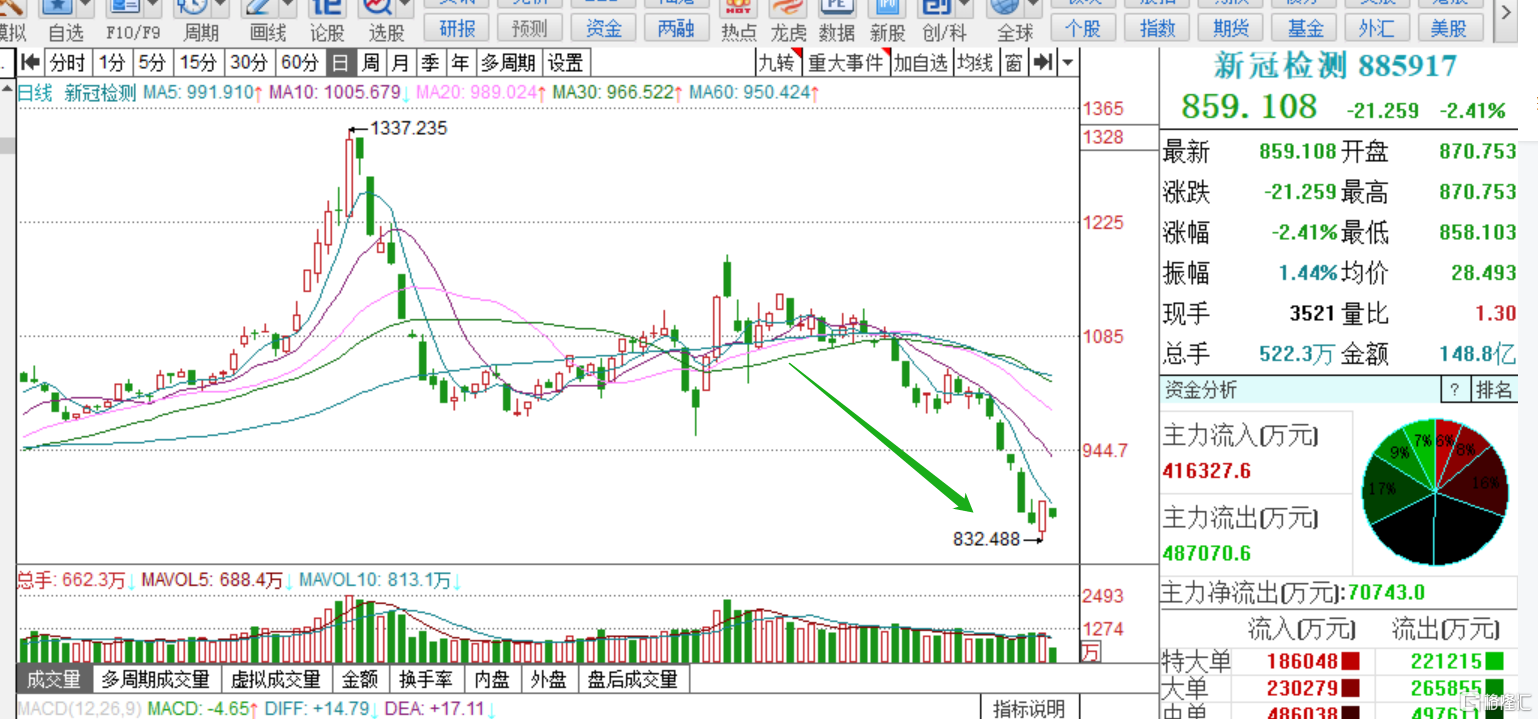Expand the 自选 dropdown arrow
1538x719 pixels.
[85, 6]
